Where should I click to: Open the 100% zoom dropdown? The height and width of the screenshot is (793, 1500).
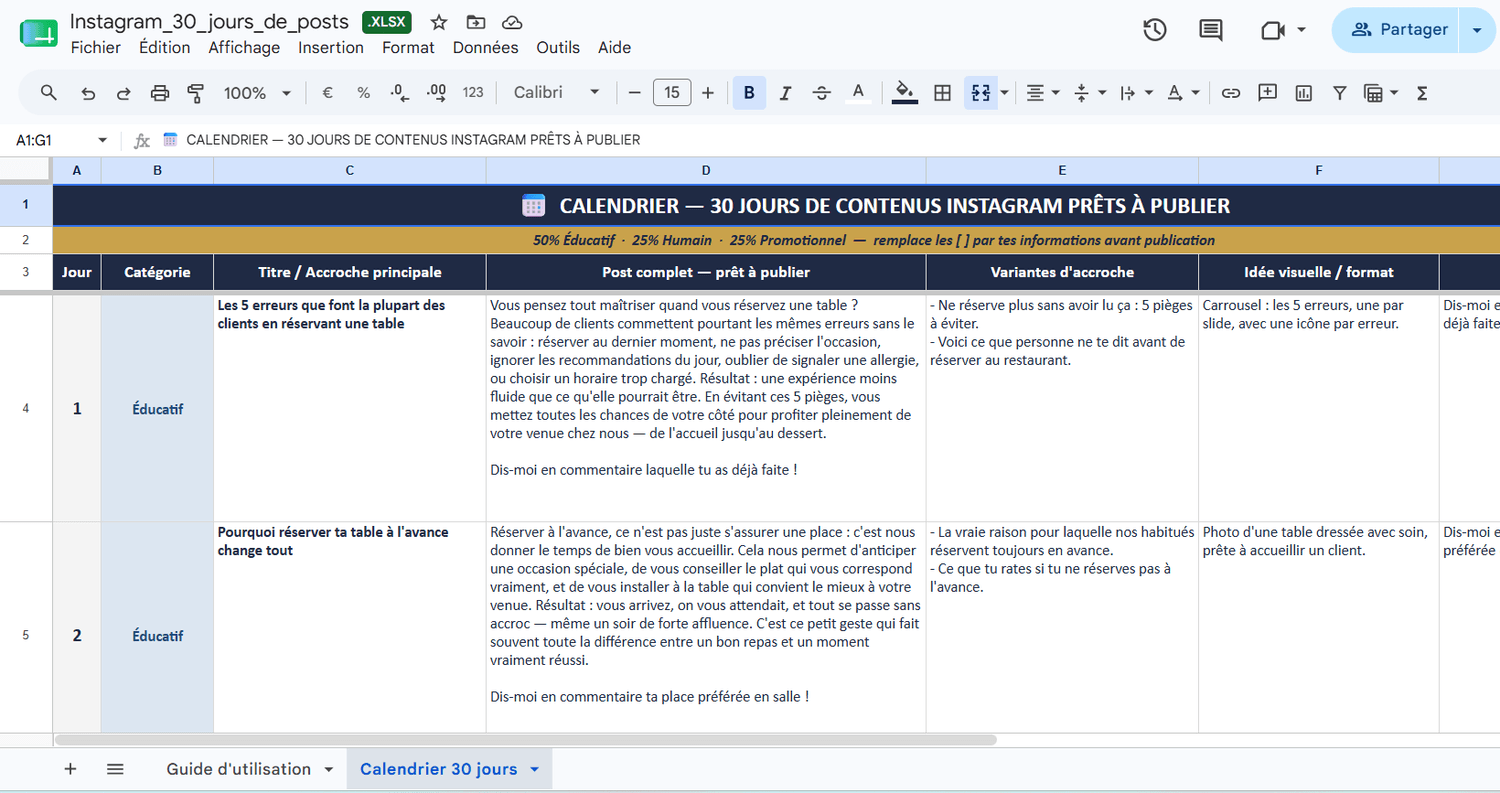[257, 93]
